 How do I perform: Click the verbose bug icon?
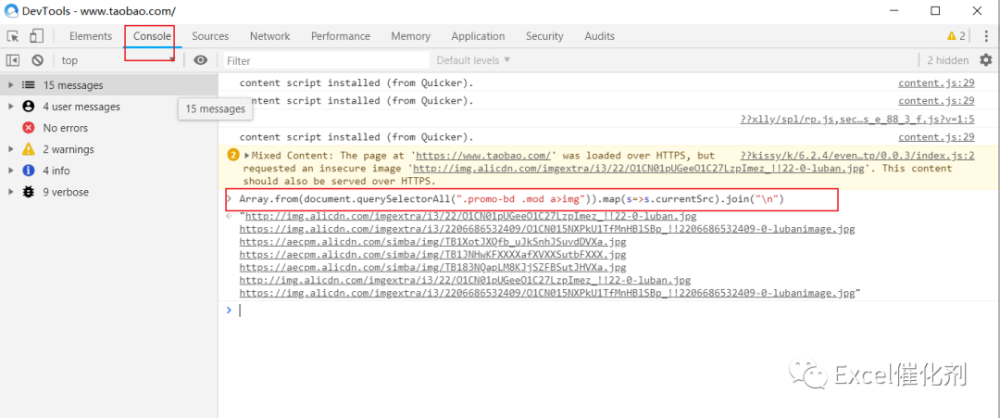click(x=28, y=192)
